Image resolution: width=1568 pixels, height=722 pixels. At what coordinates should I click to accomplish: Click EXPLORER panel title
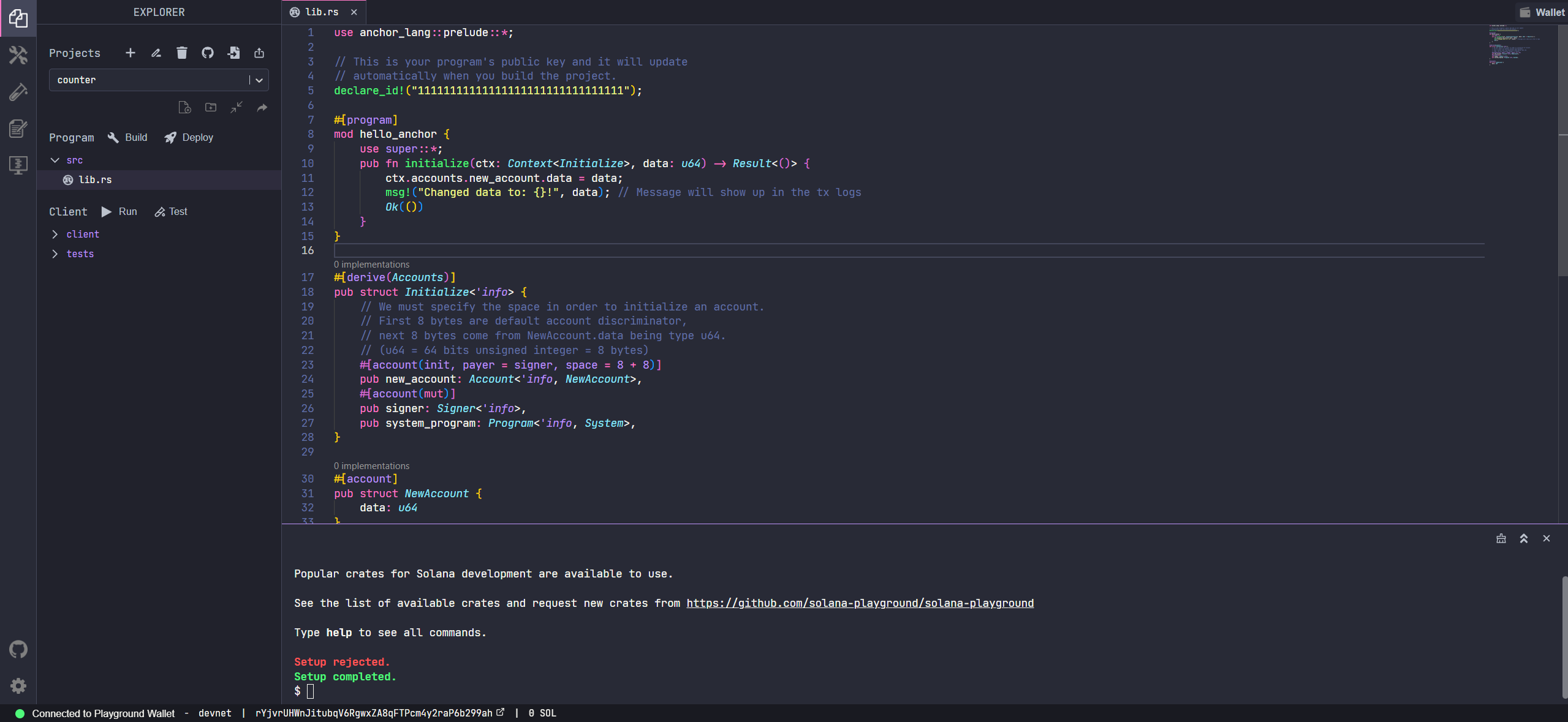[x=159, y=12]
